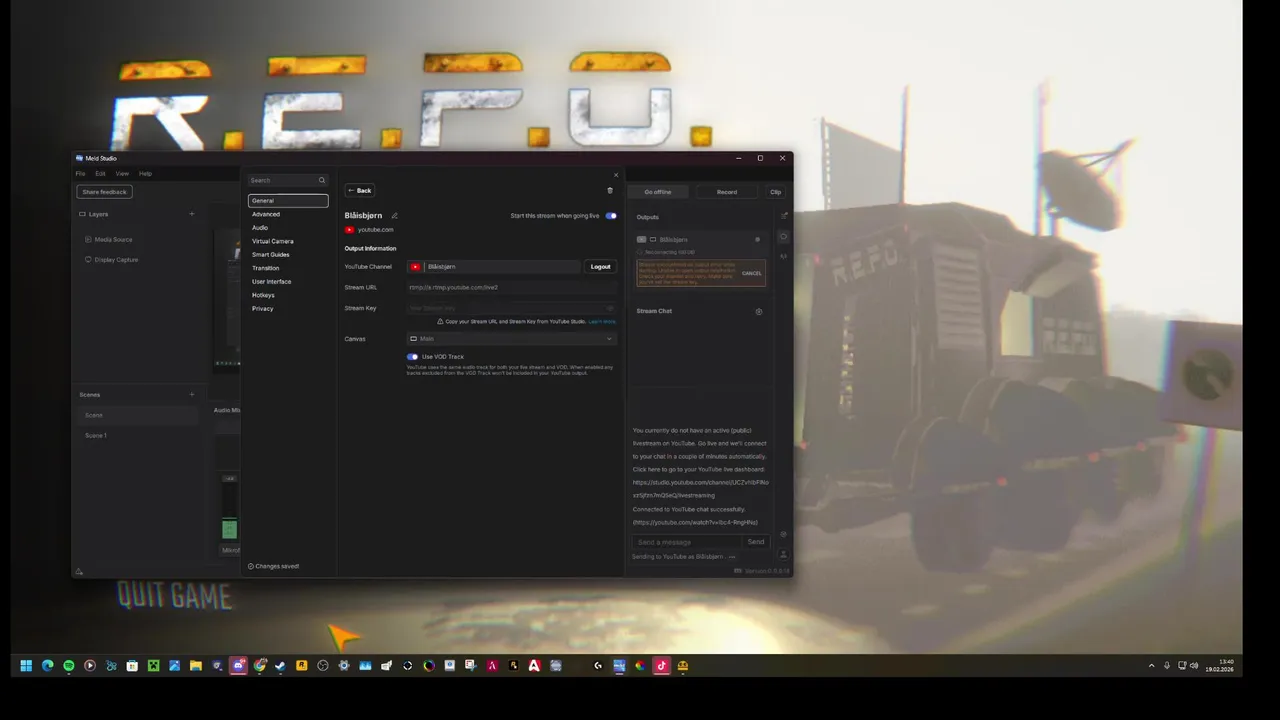Open the three-dots menu beside 'Sending to YouTube as'
This screenshot has height=720, width=1280.
click(732, 557)
